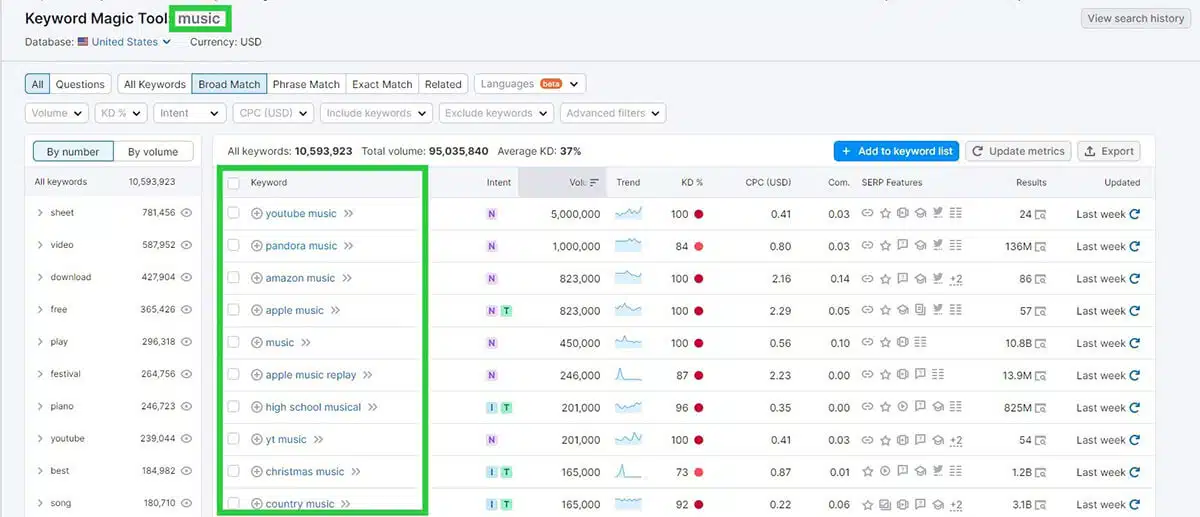Select the Related tab
This screenshot has width=1200, height=517.
(x=443, y=84)
